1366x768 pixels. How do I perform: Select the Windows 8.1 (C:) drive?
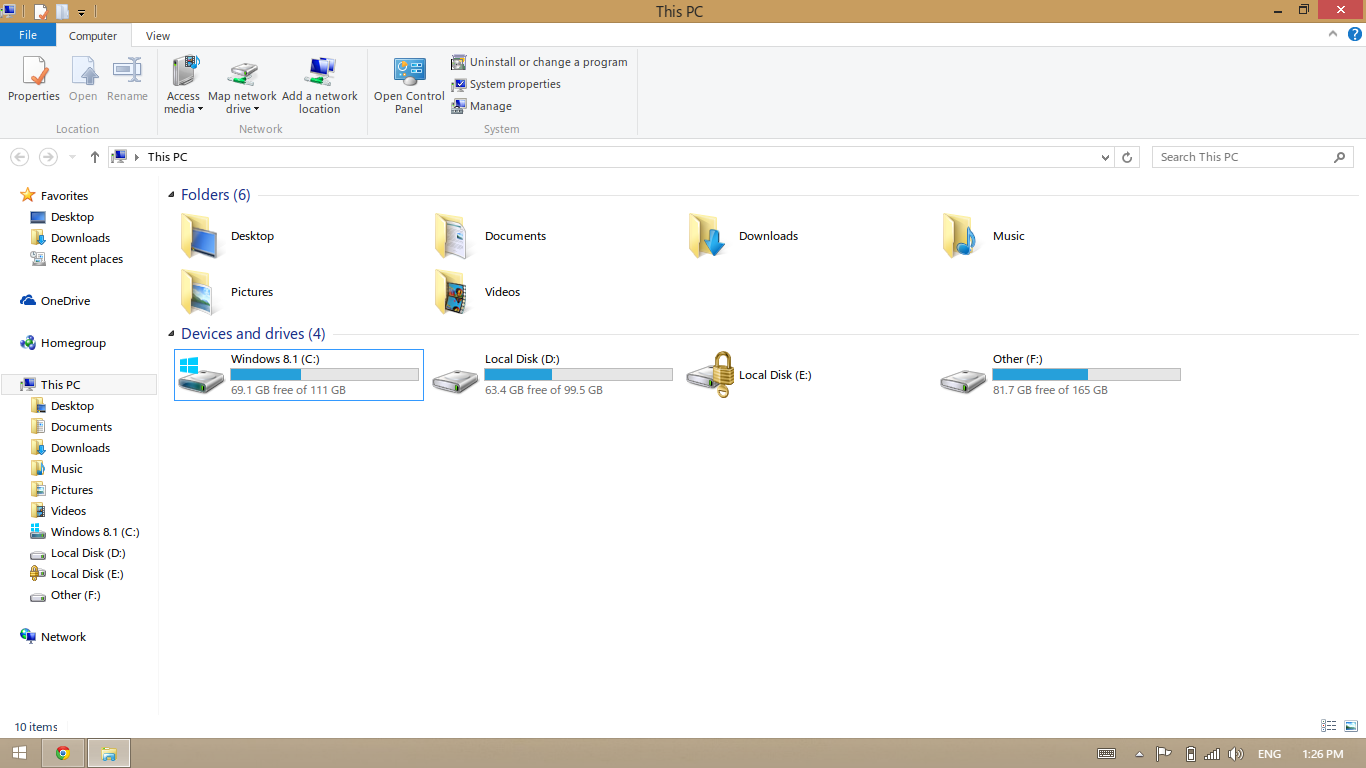coord(299,375)
